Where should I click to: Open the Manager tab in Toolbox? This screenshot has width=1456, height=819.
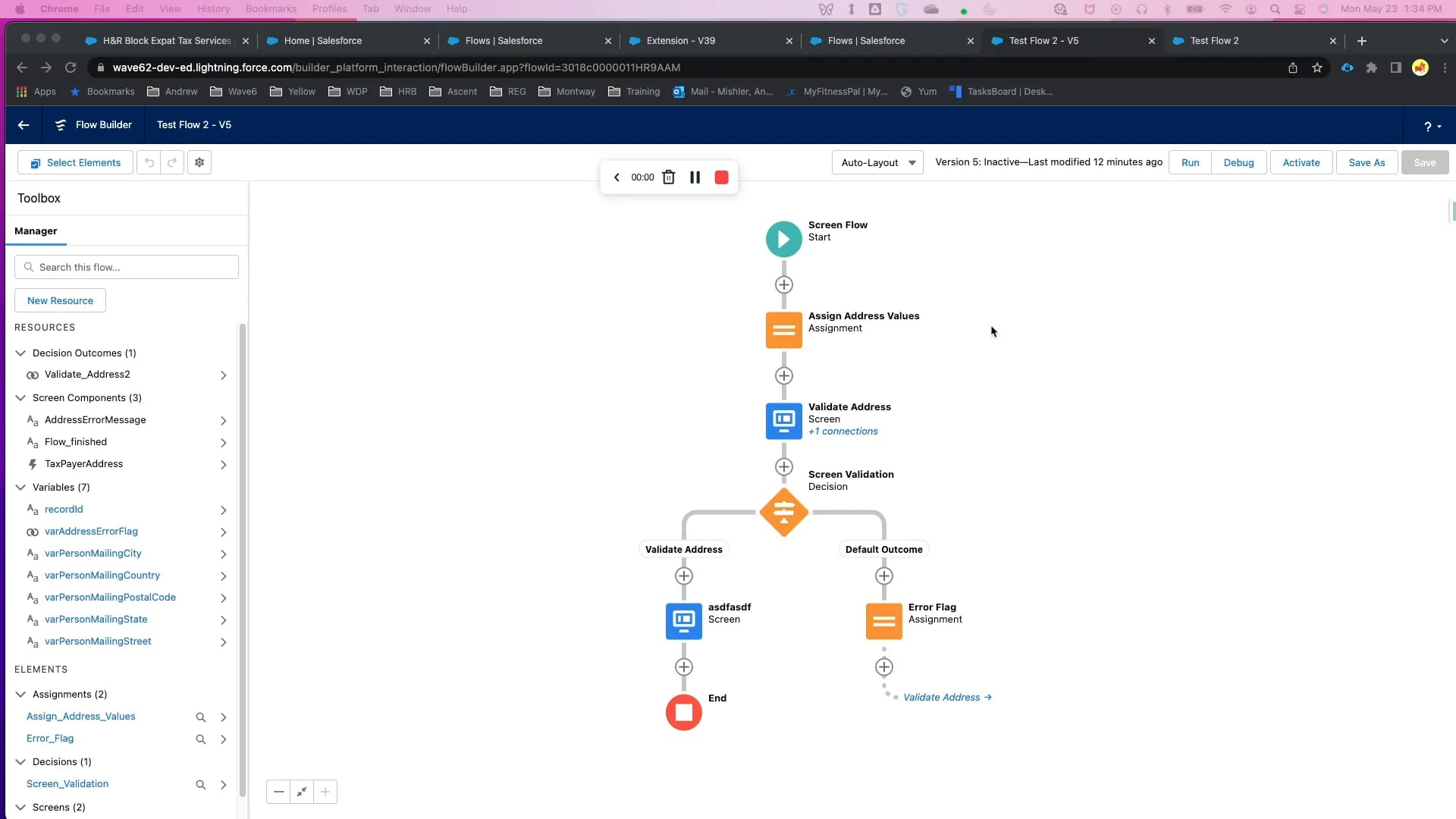click(x=36, y=231)
